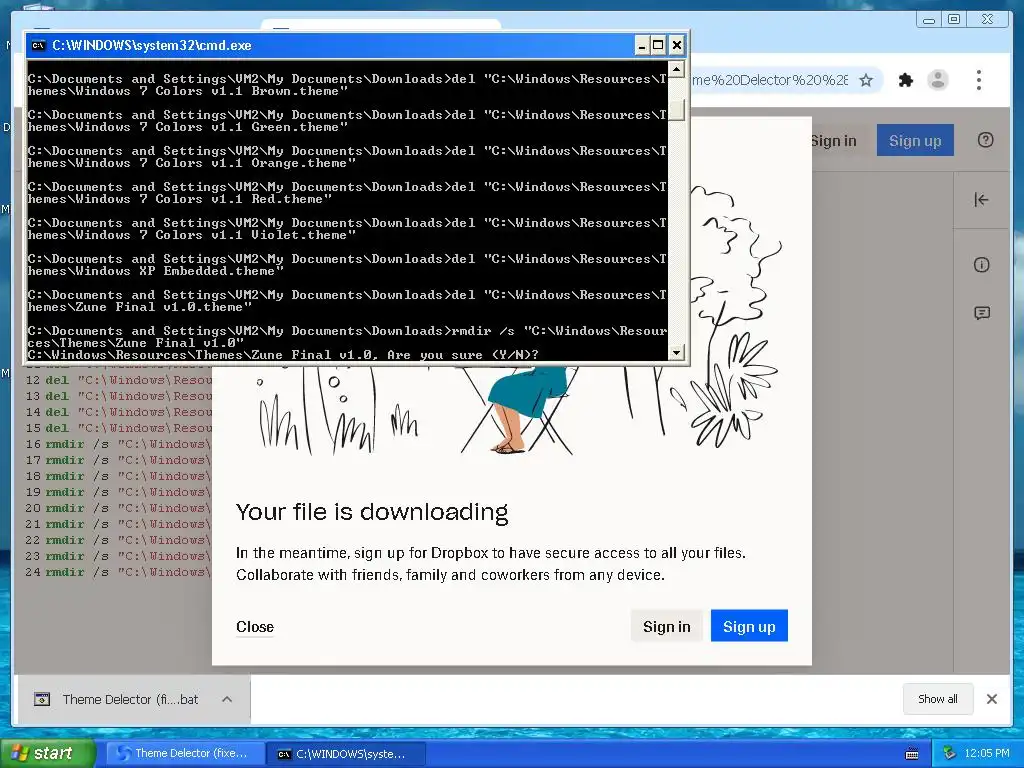Click the downloaded bat file icon

point(42,699)
